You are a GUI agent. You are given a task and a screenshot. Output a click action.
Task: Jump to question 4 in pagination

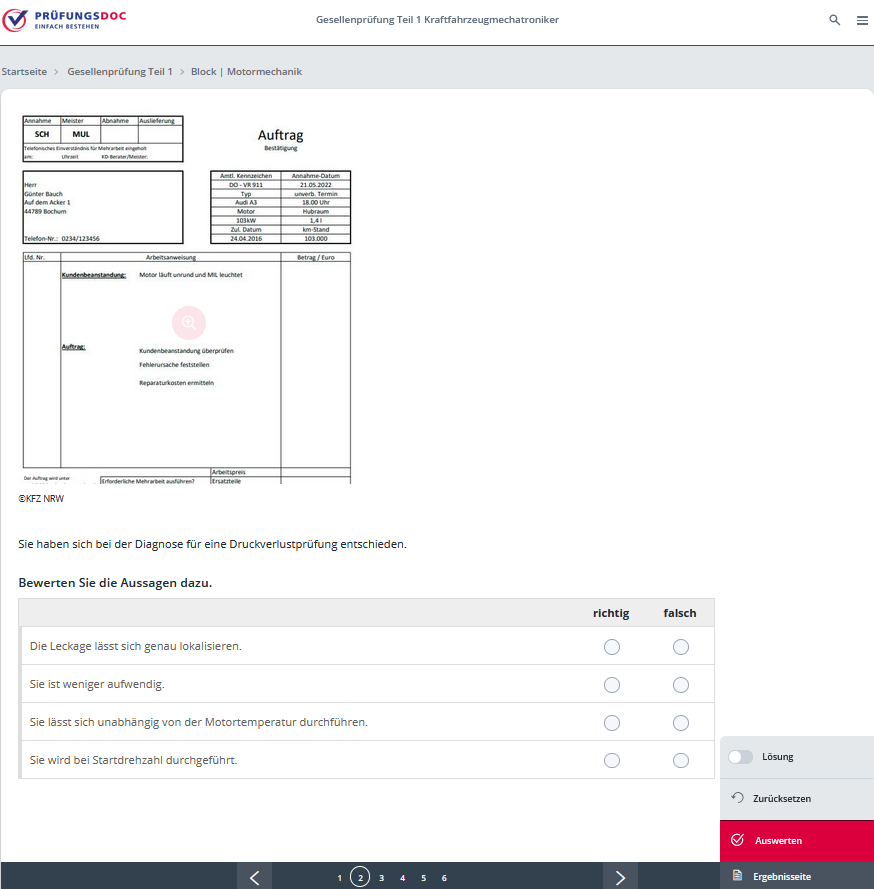(402, 878)
